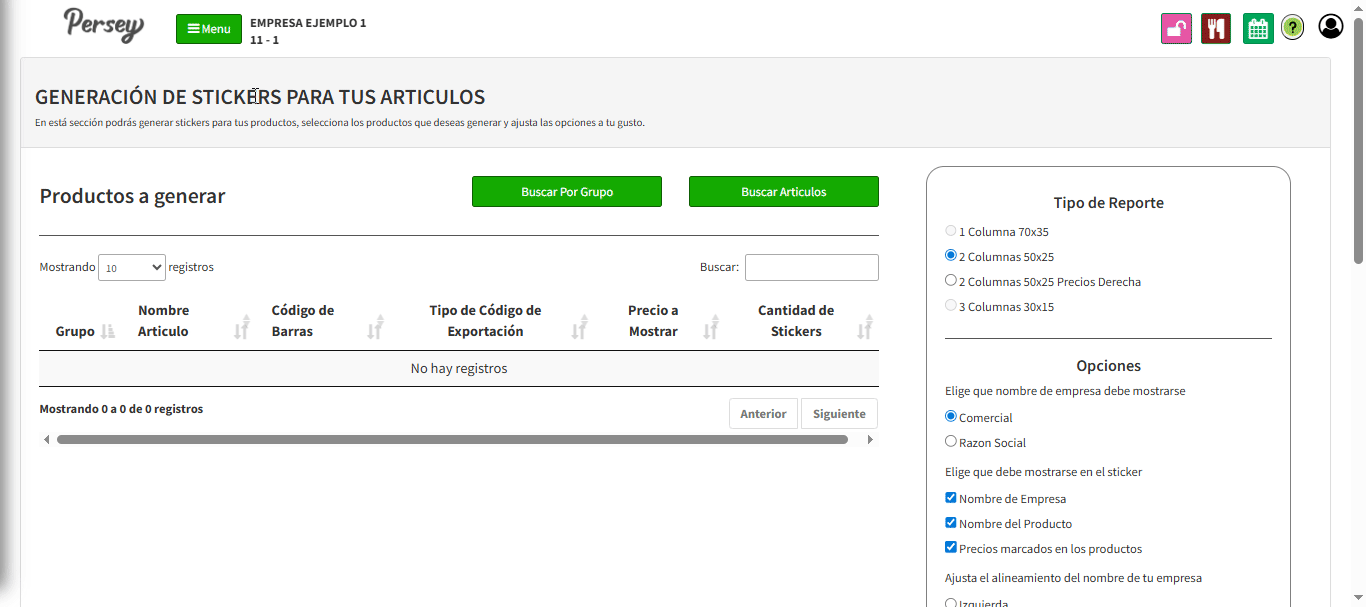Open the green Menu button

point(209,29)
